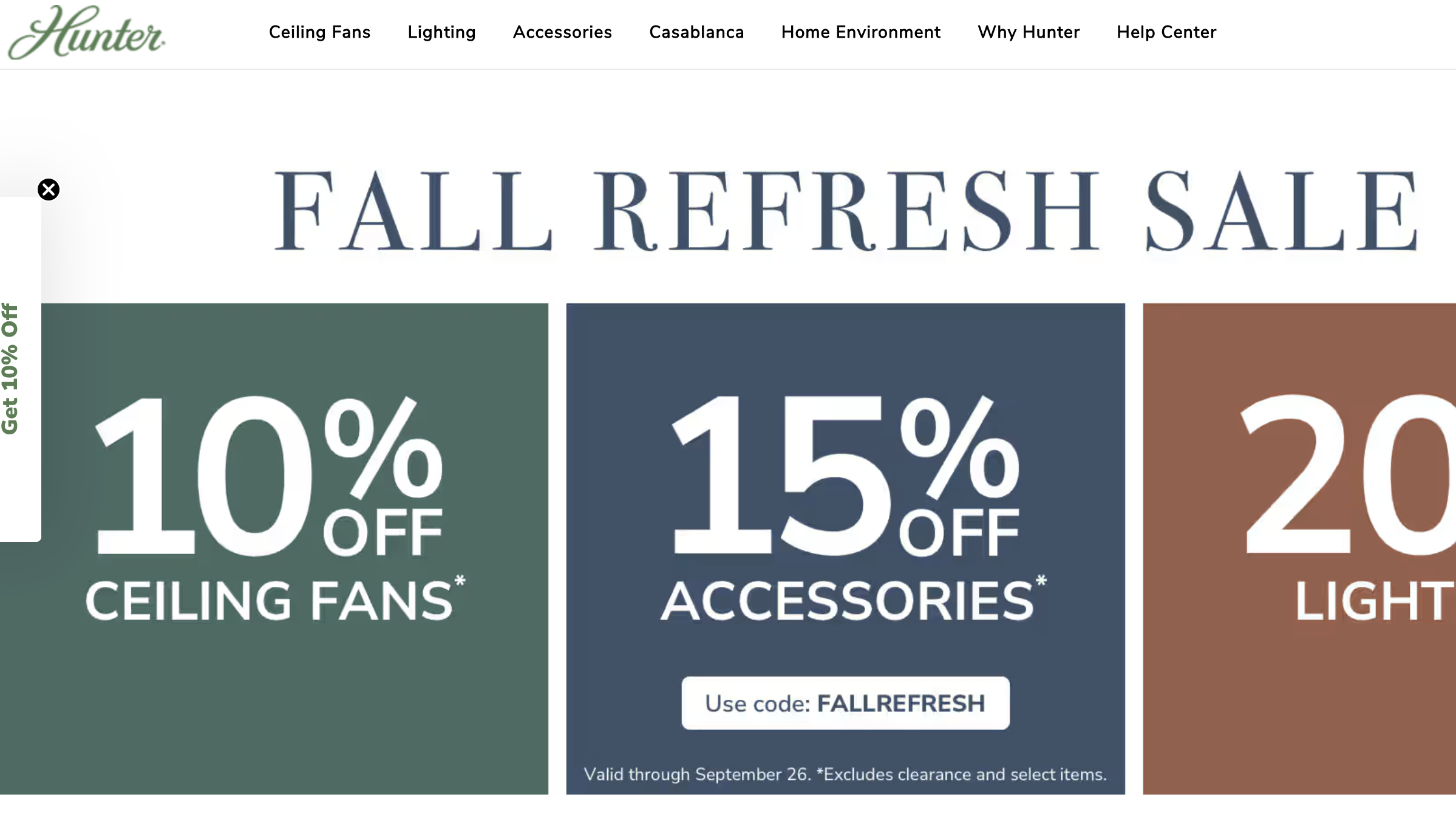
Task: Open the vertical Get 10% Off tab
Action: [x=10, y=368]
